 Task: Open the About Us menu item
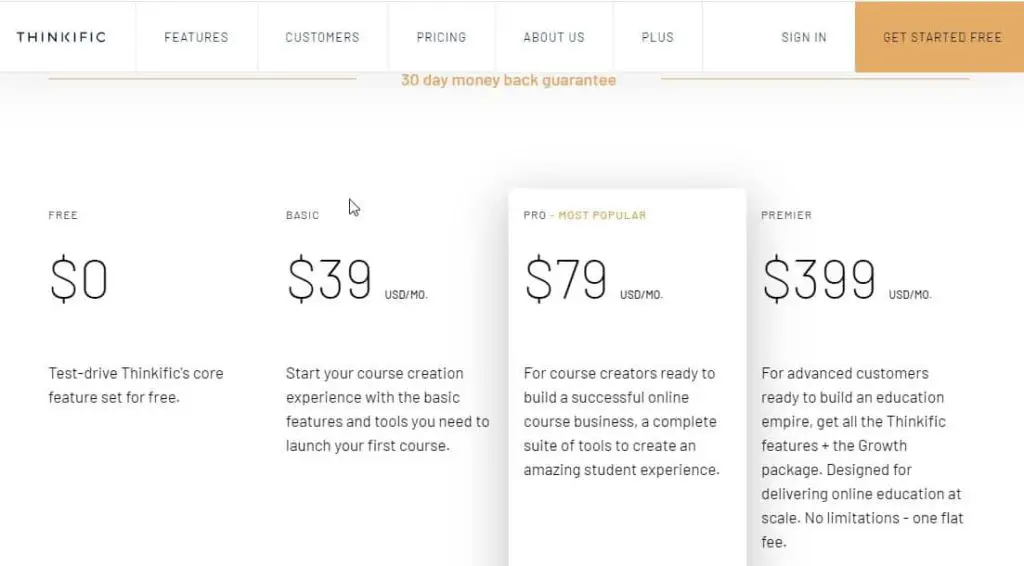pyautogui.click(x=554, y=37)
